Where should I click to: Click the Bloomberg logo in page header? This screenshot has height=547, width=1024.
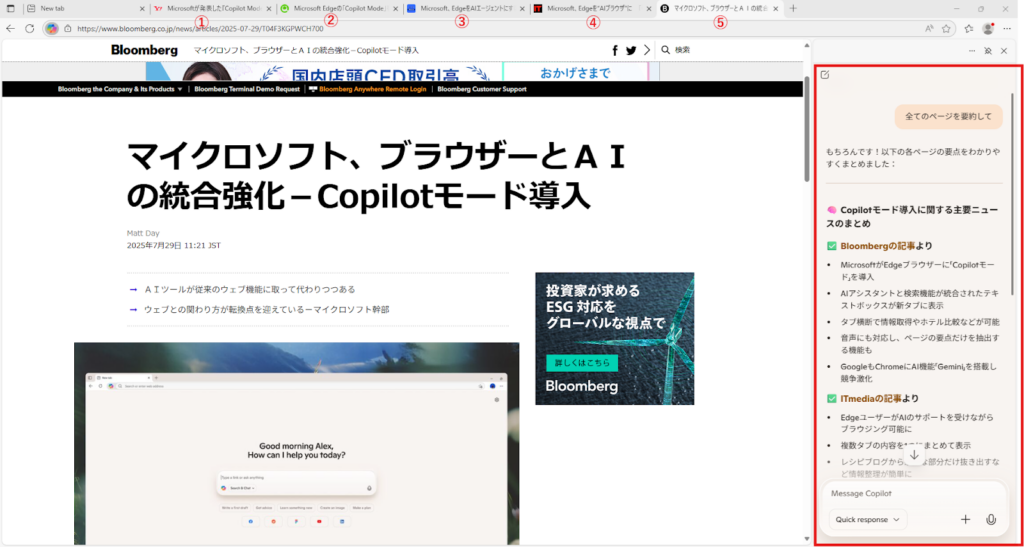click(144, 50)
